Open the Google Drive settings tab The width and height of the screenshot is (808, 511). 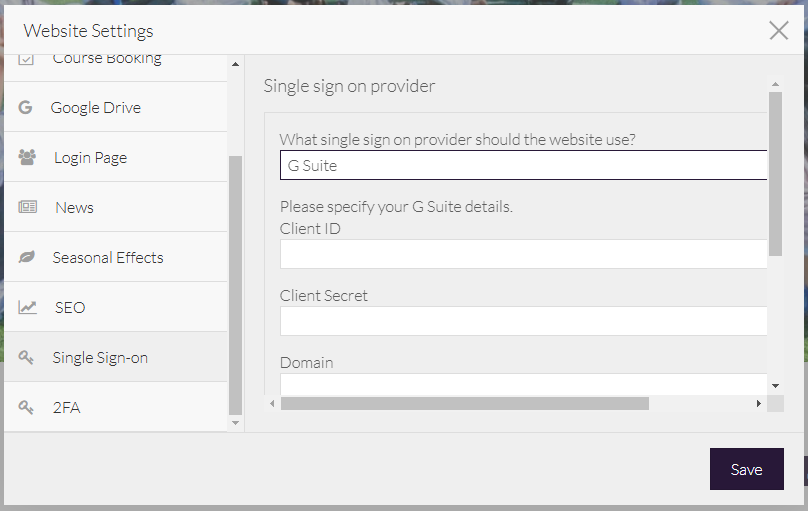96,107
